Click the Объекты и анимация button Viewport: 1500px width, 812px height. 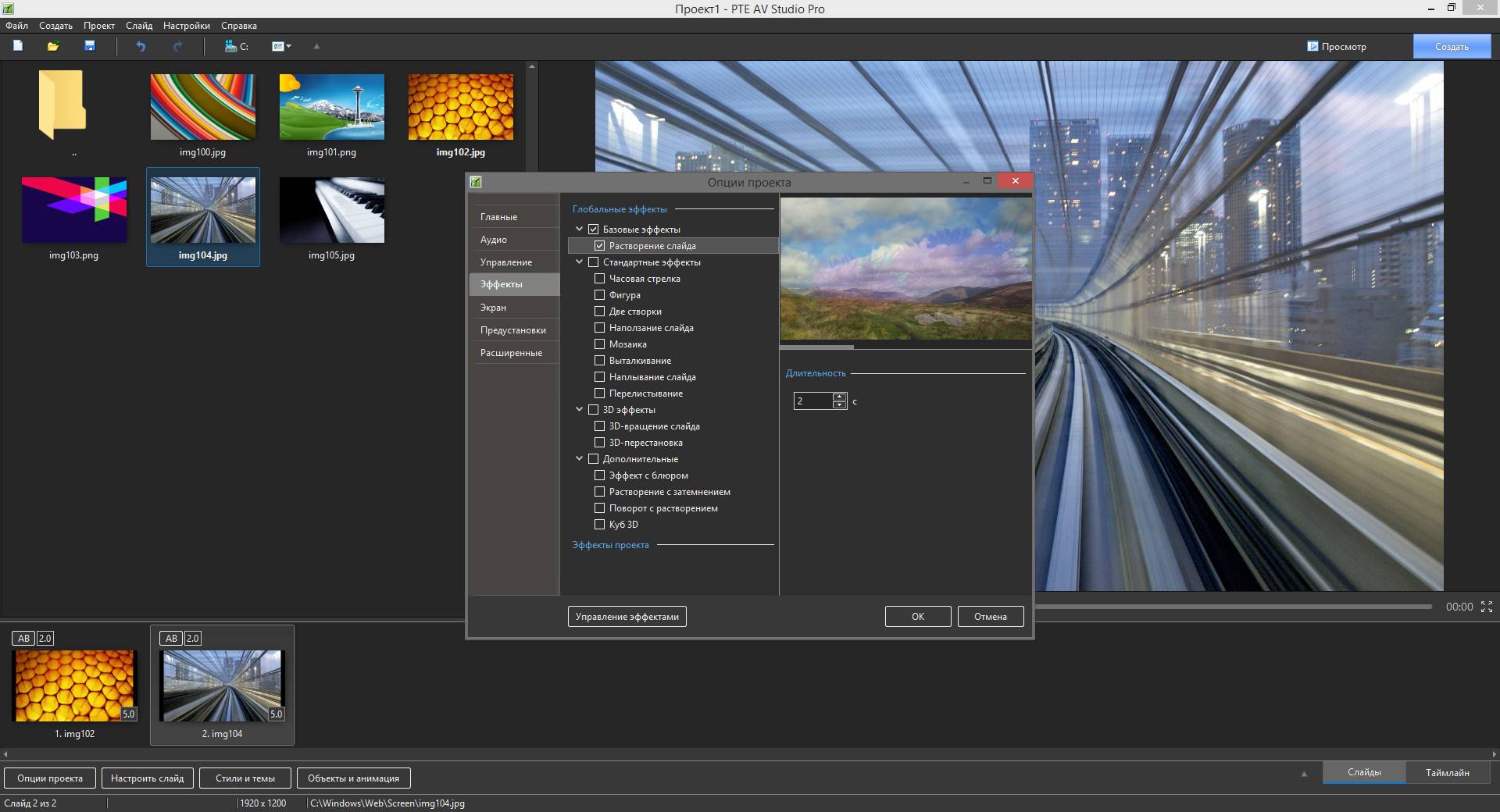coord(353,778)
